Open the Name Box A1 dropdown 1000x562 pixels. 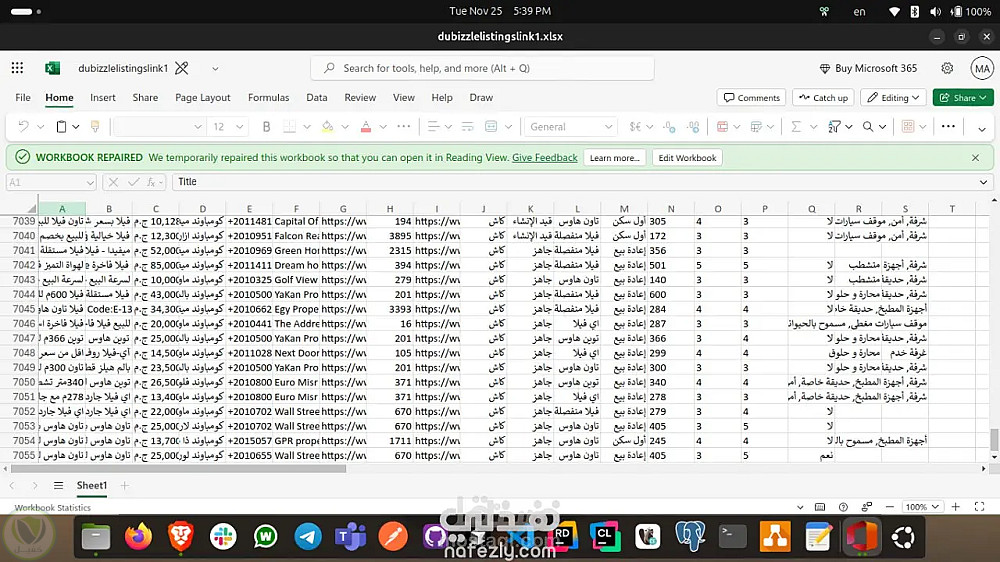[x=89, y=182]
